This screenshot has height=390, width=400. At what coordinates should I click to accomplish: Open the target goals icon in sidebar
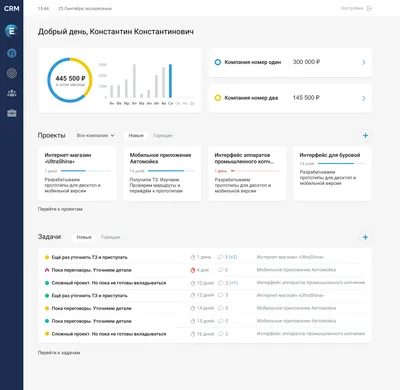12,73
